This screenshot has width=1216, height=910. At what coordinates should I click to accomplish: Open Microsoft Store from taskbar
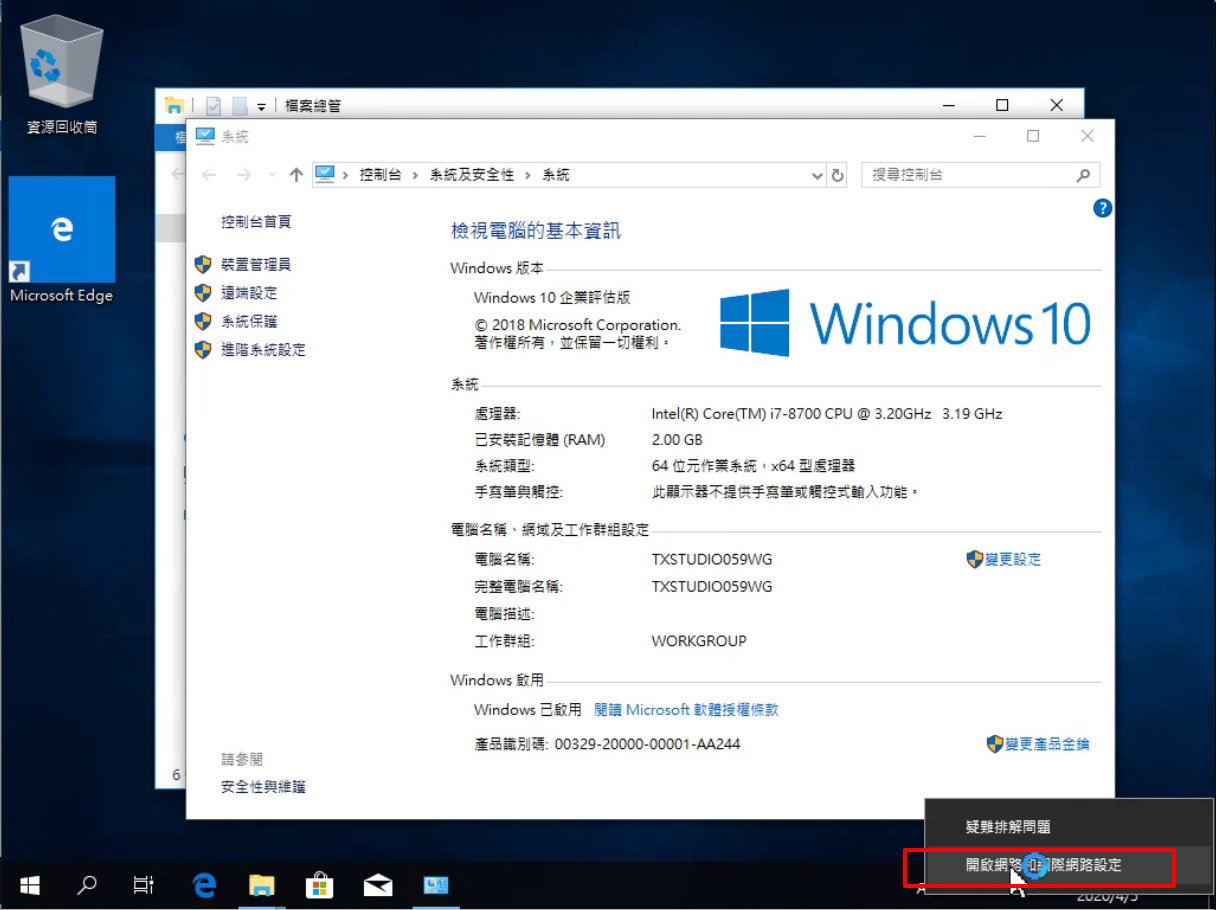pos(319,885)
